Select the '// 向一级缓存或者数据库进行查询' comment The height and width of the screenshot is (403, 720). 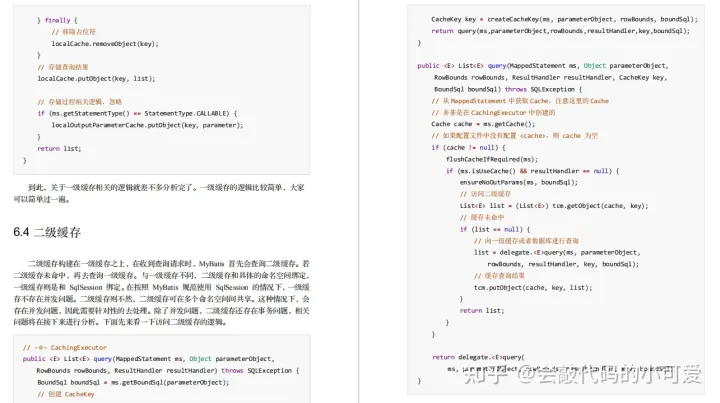526,241
